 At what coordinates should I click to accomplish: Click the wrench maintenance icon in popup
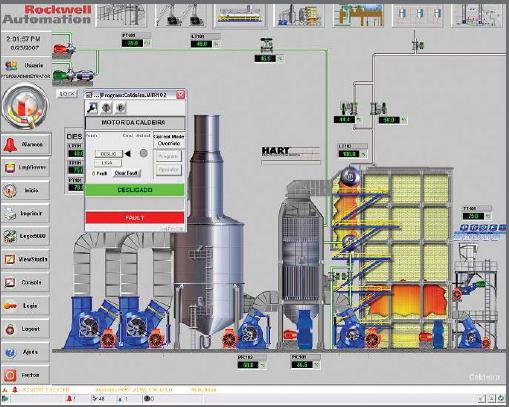pyautogui.click(x=92, y=108)
